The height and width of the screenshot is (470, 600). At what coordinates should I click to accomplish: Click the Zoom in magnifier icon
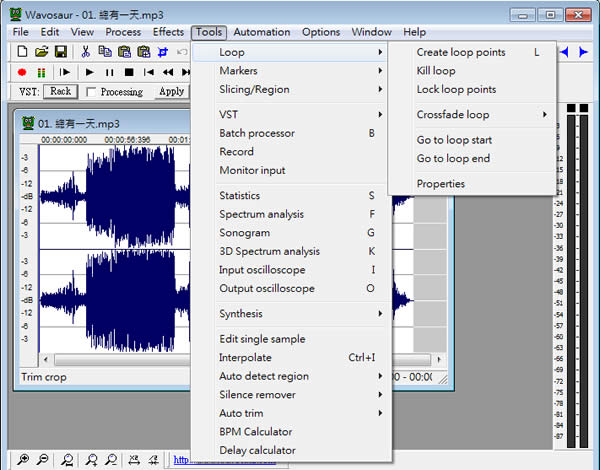click(23, 459)
